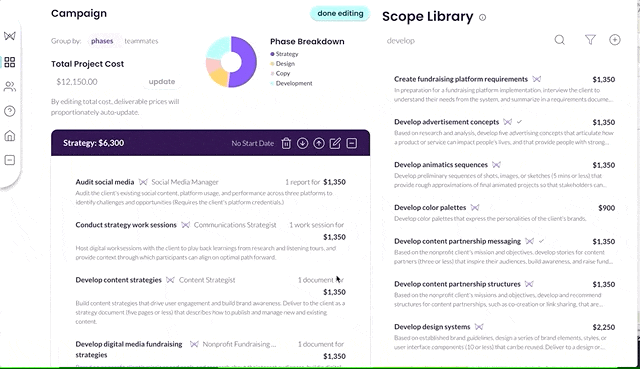Click the light blue Development slice of chart

click(x=218, y=47)
